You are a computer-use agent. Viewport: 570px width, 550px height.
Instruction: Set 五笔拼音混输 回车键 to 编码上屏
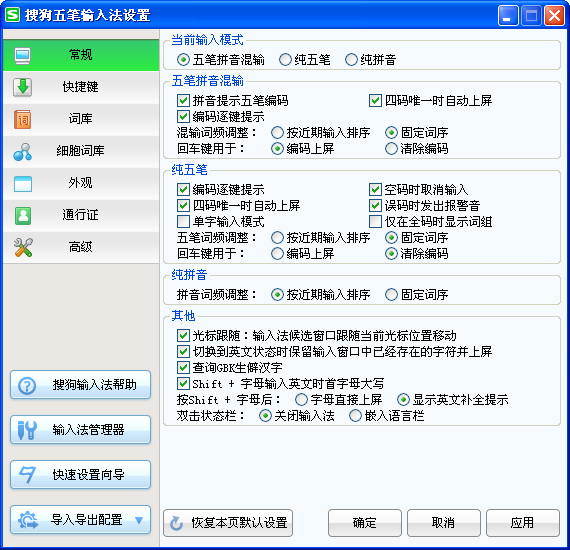[x=277, y=149]
